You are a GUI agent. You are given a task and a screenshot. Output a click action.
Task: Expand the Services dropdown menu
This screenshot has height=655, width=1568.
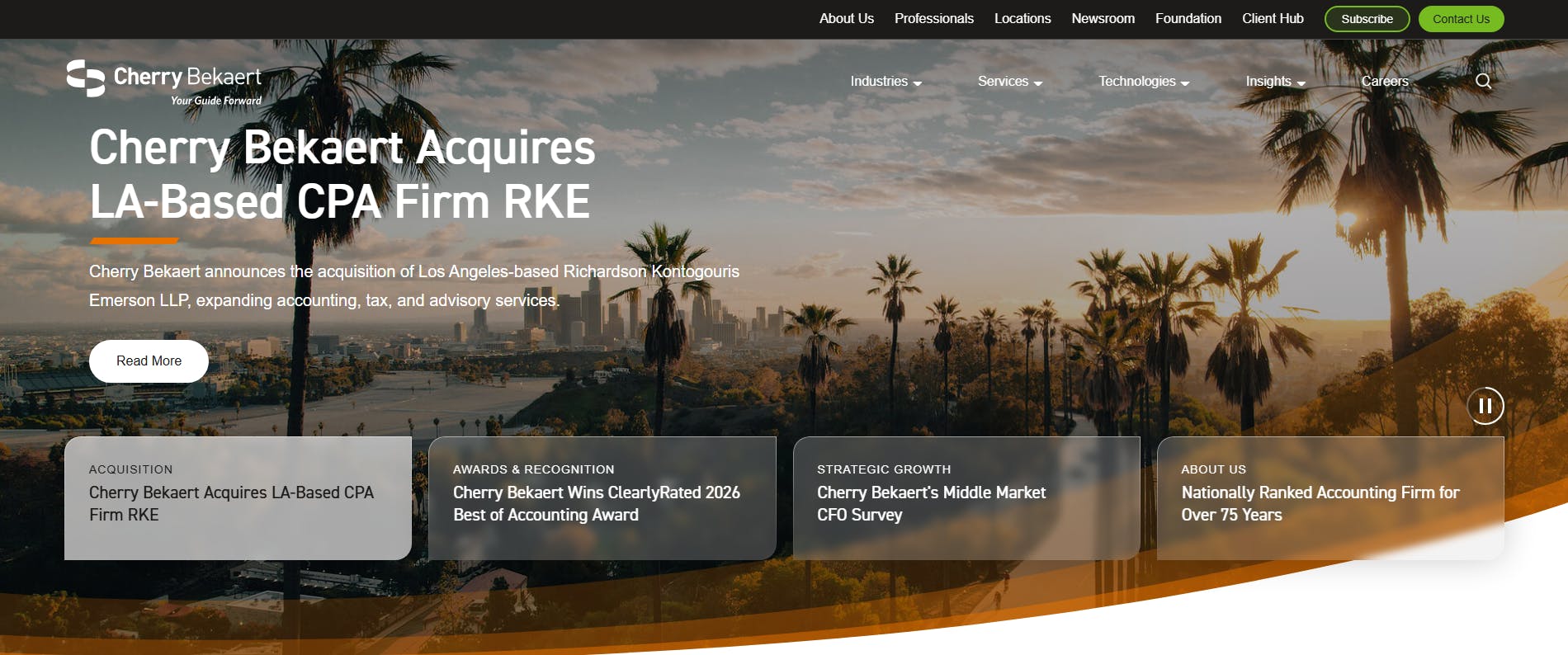click(x=1010, y=81)
